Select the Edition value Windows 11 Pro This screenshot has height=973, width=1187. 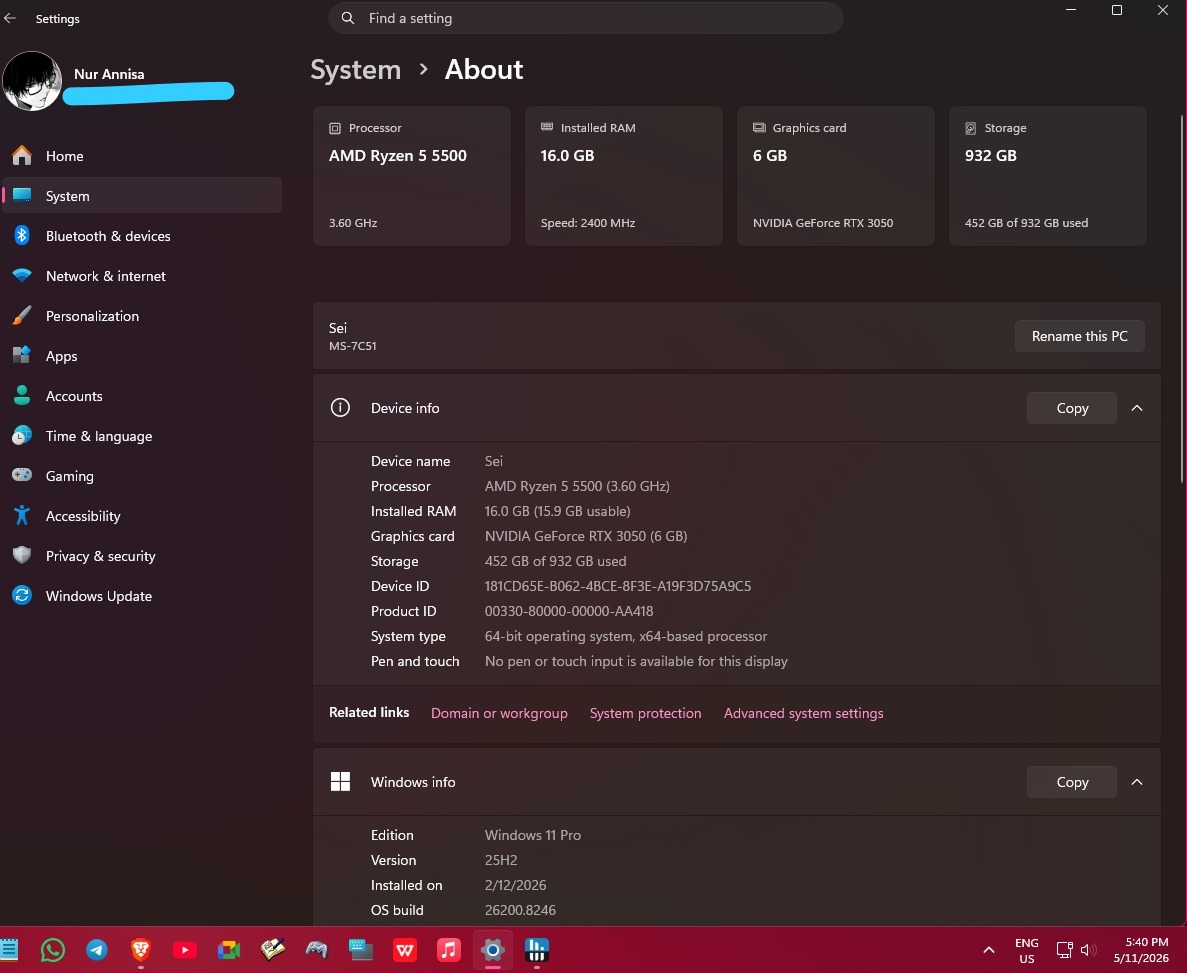click(533, 835)
